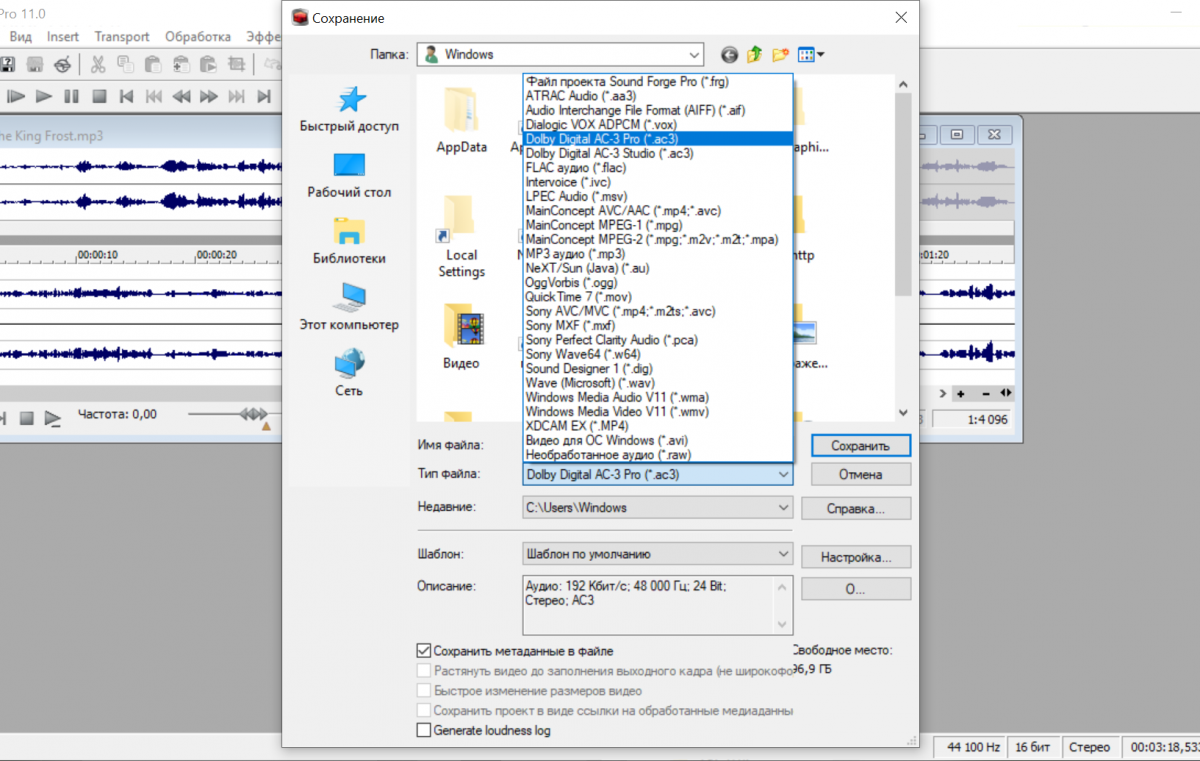This screenshot has width=1200, height=761.
Task: Open the Вид menu
Action: (20, 37)
